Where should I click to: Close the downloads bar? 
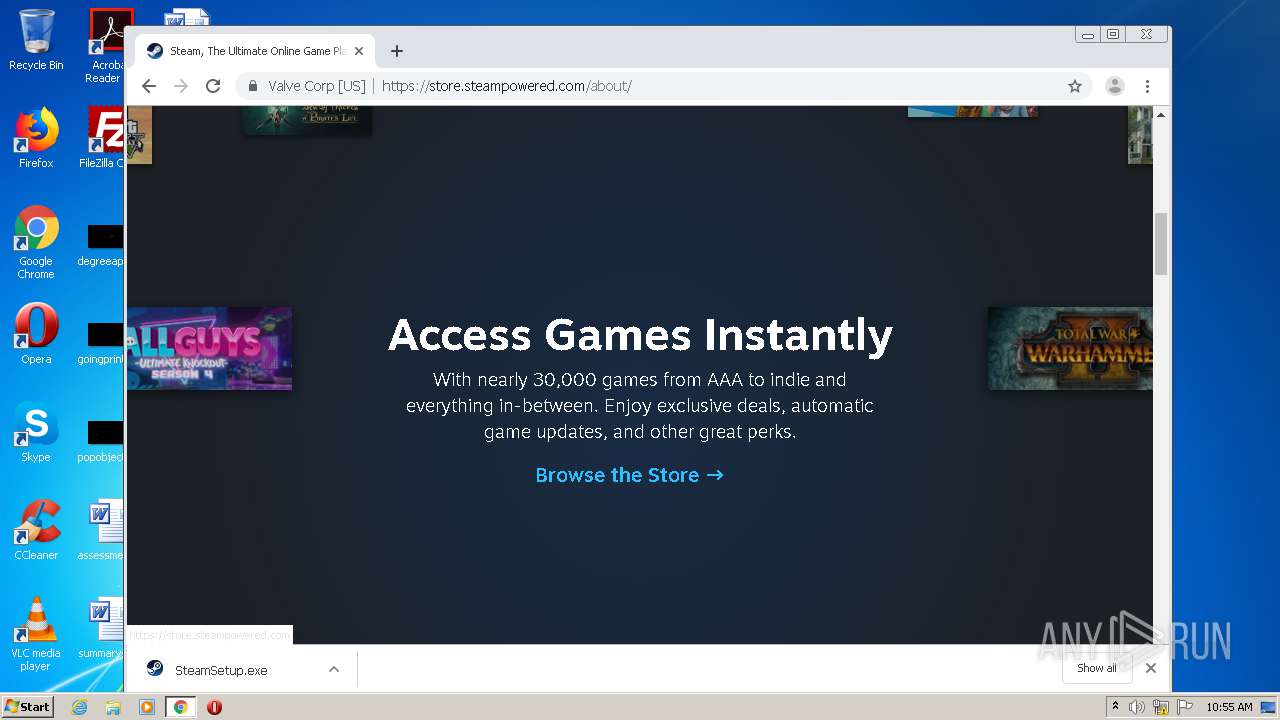pyautogui.click(x=1151, y=668)
